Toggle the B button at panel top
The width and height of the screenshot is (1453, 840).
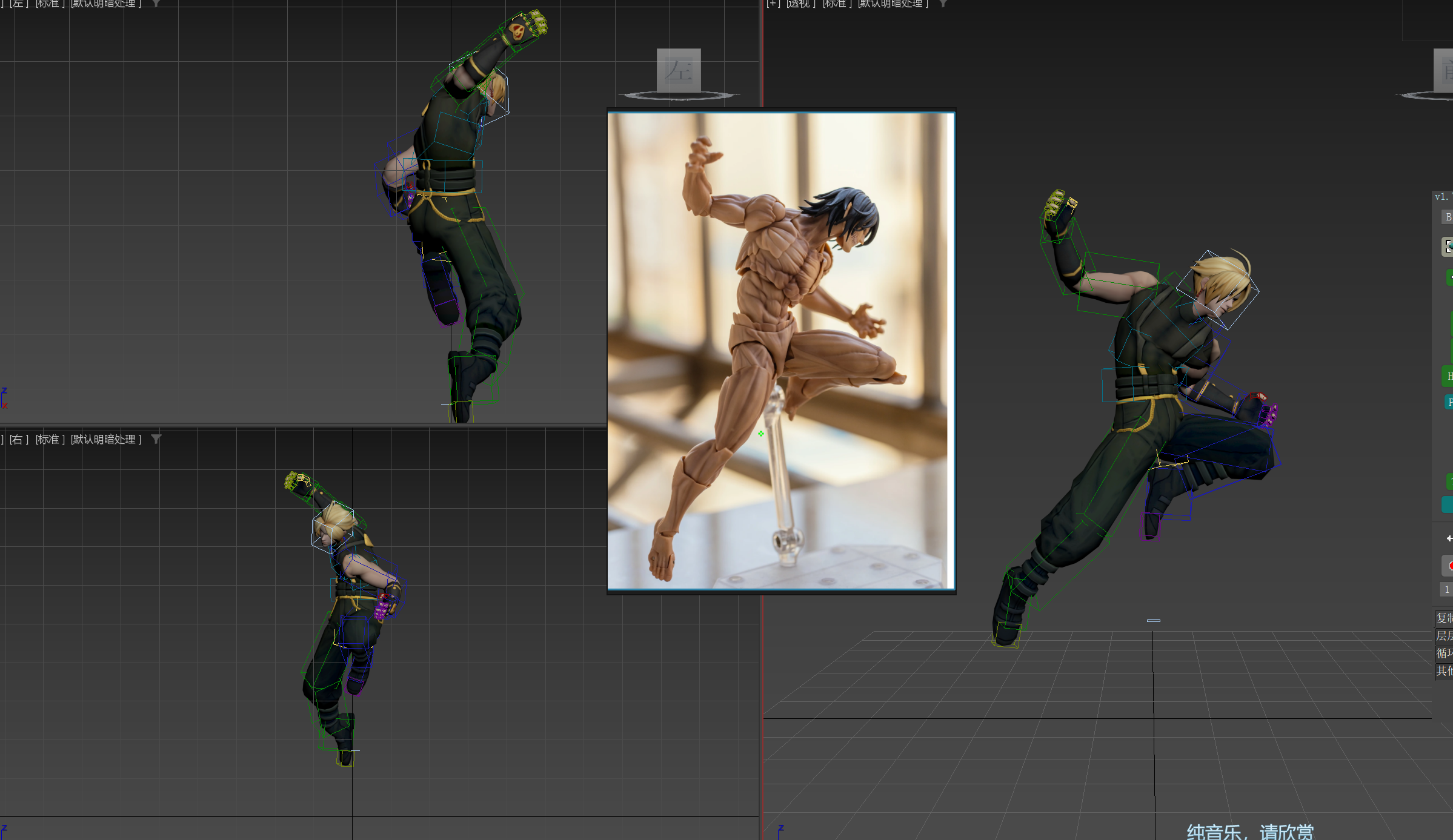click(1447, 217)
